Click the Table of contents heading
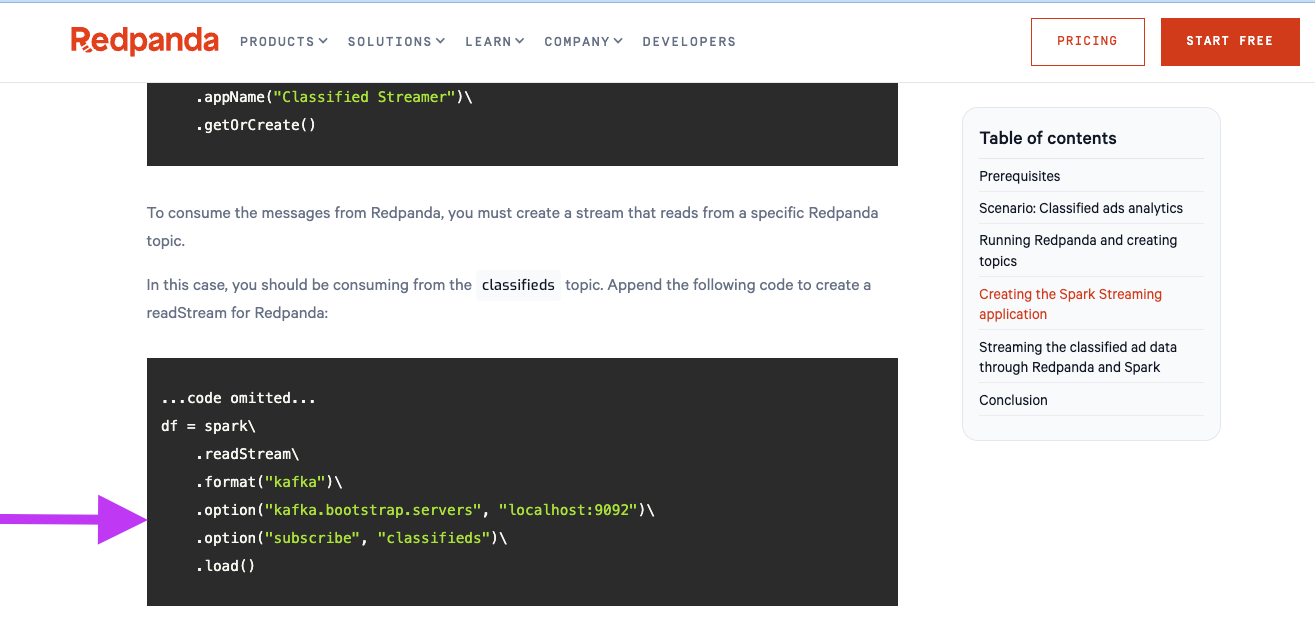 [x=1047, y=138]
